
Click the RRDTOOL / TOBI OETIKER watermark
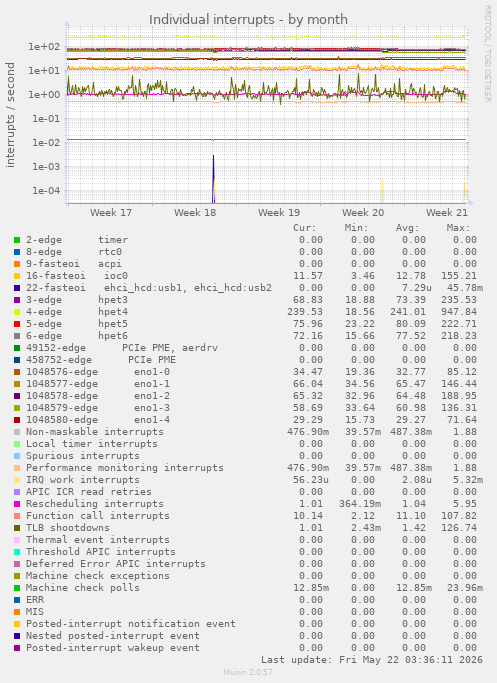click(x=487, y=54)
